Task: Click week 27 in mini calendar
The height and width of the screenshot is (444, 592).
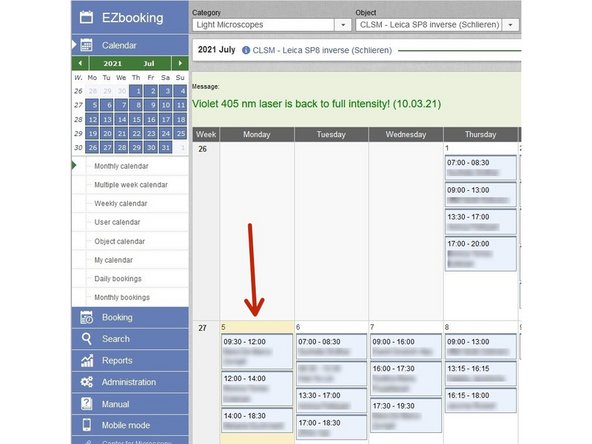Action: [x=78, y=105]
